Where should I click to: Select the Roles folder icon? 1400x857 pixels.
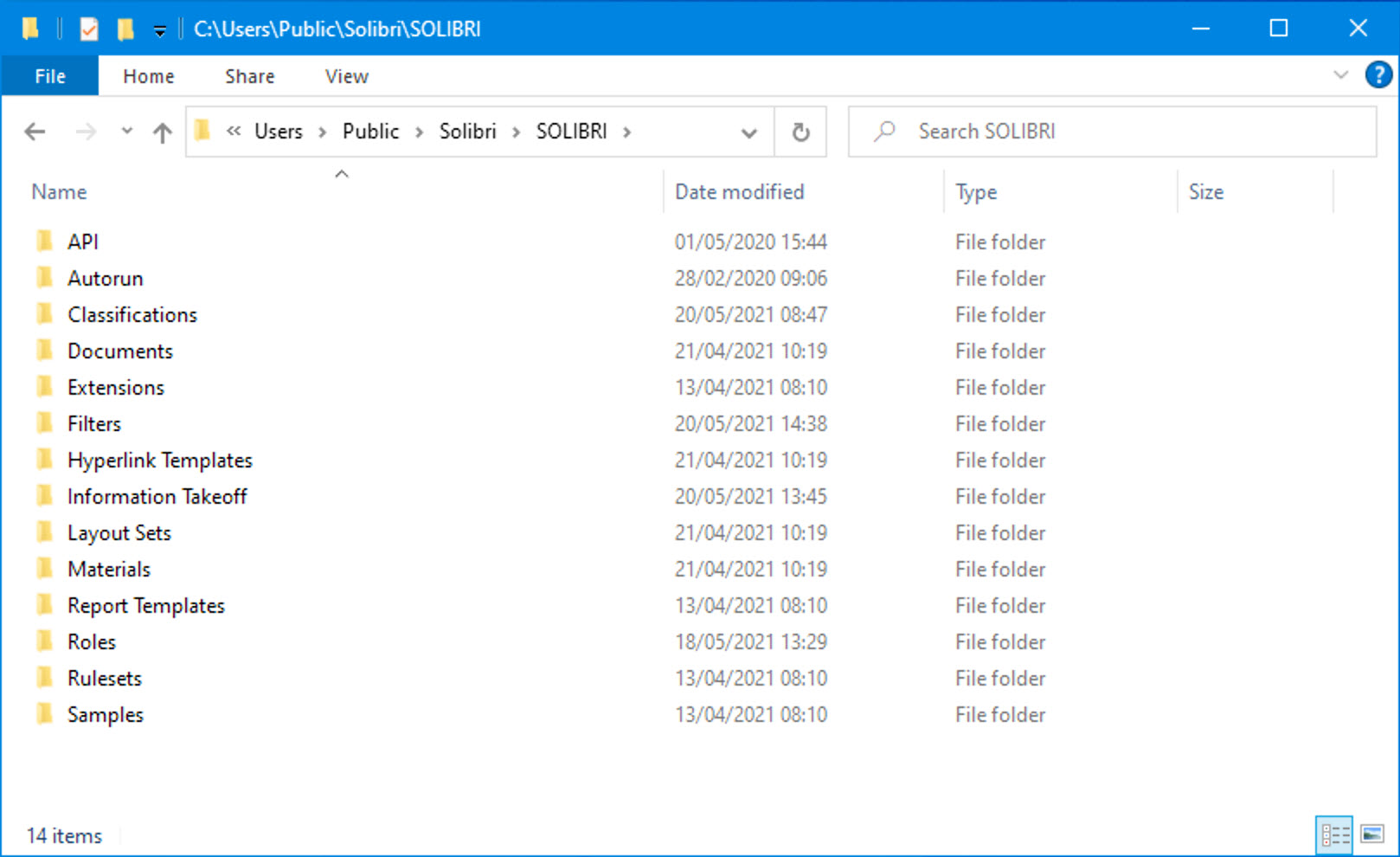(44, 641)
